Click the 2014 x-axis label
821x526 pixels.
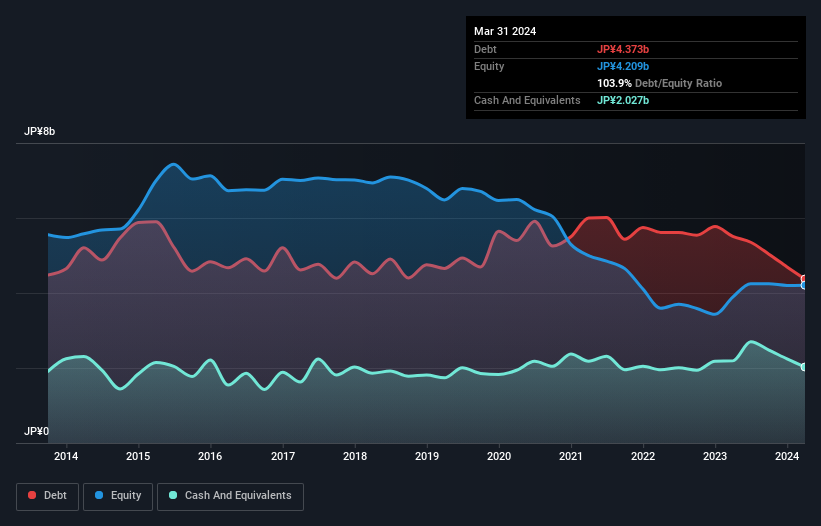[66, 456]
